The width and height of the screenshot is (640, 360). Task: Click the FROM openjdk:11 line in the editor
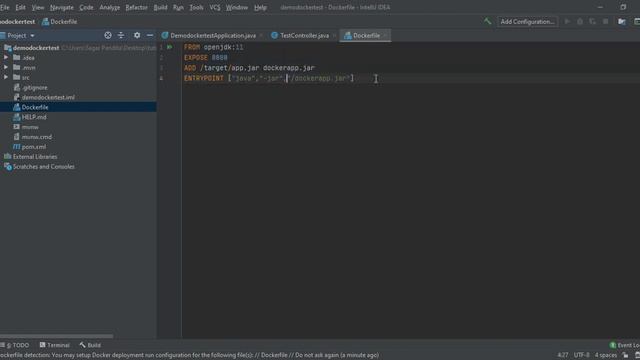[213, 47]
